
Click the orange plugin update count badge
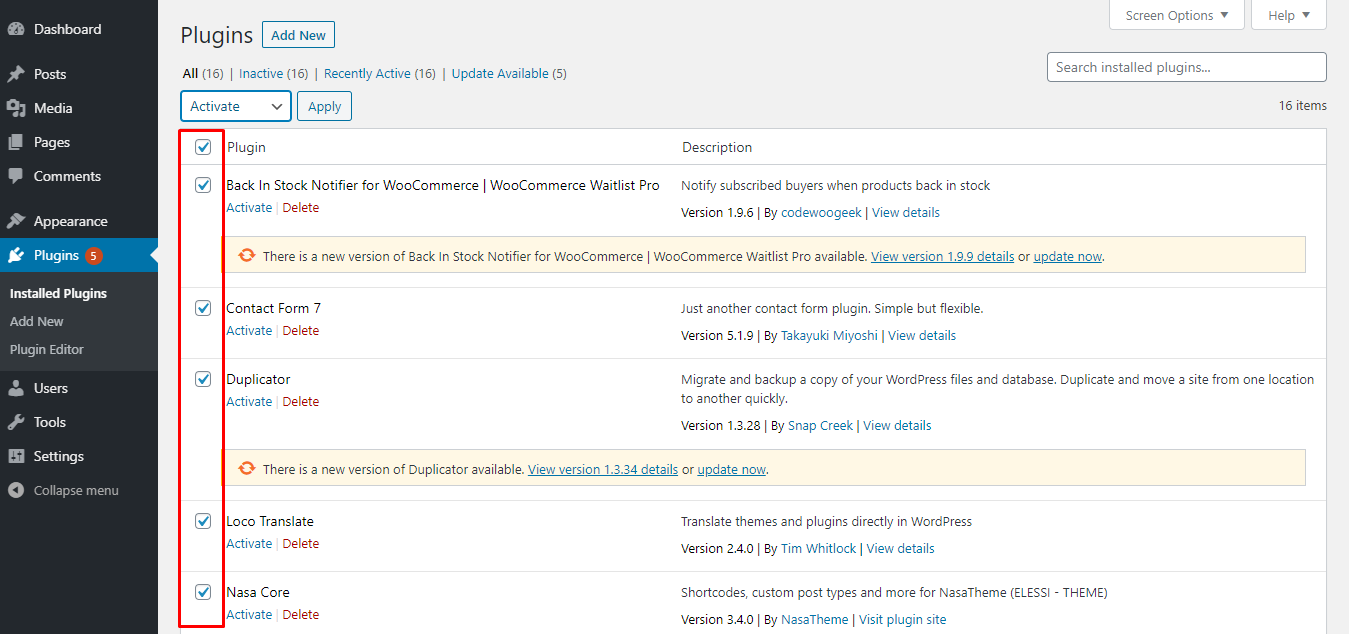(93, 255)
